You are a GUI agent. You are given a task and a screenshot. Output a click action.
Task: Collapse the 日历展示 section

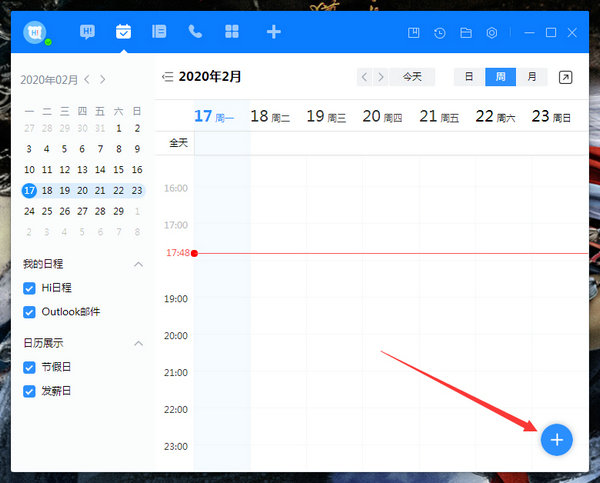[x=138, y=343]
